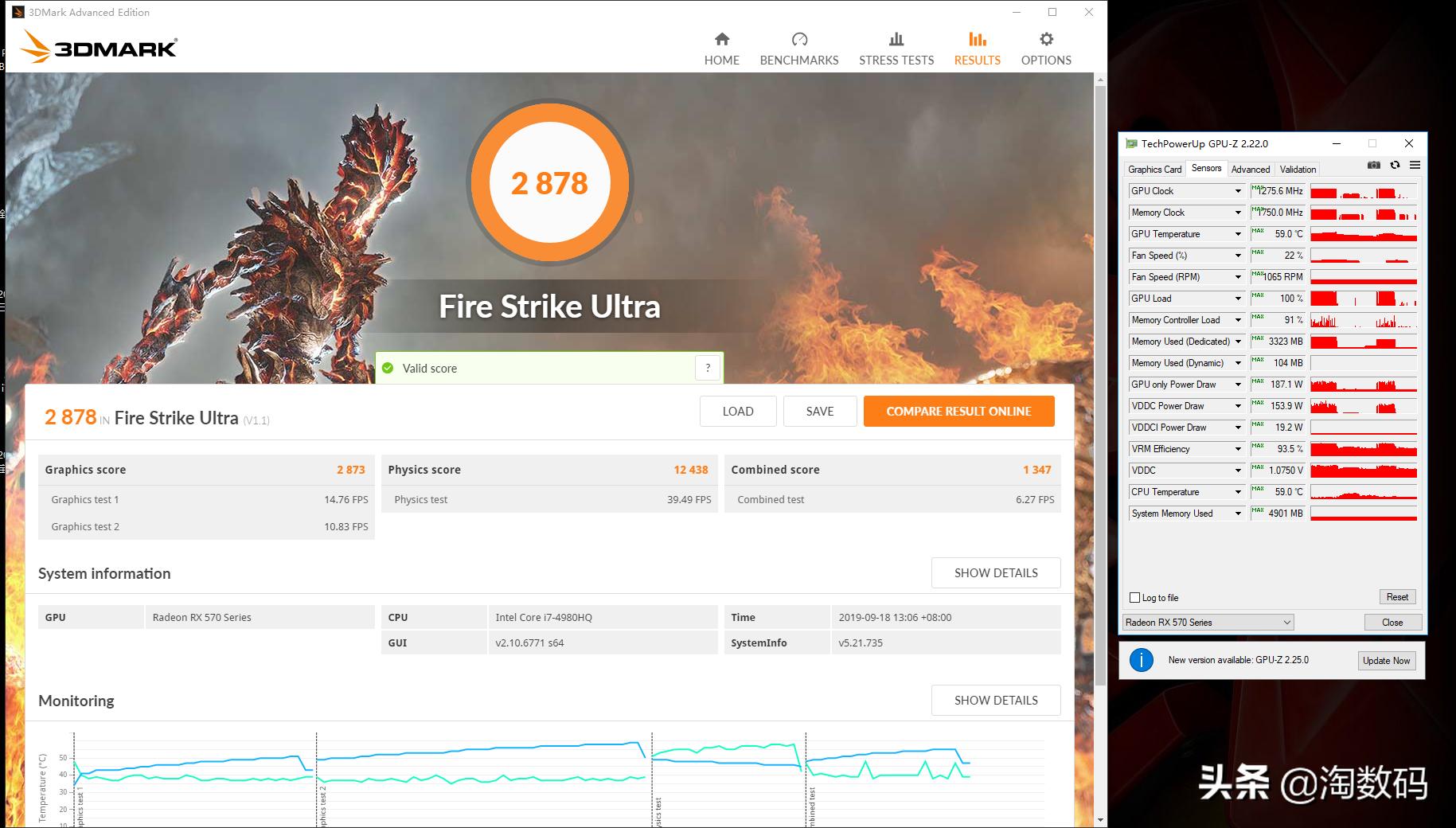
Task: Open the Options gear icon
Action: 1046,39
